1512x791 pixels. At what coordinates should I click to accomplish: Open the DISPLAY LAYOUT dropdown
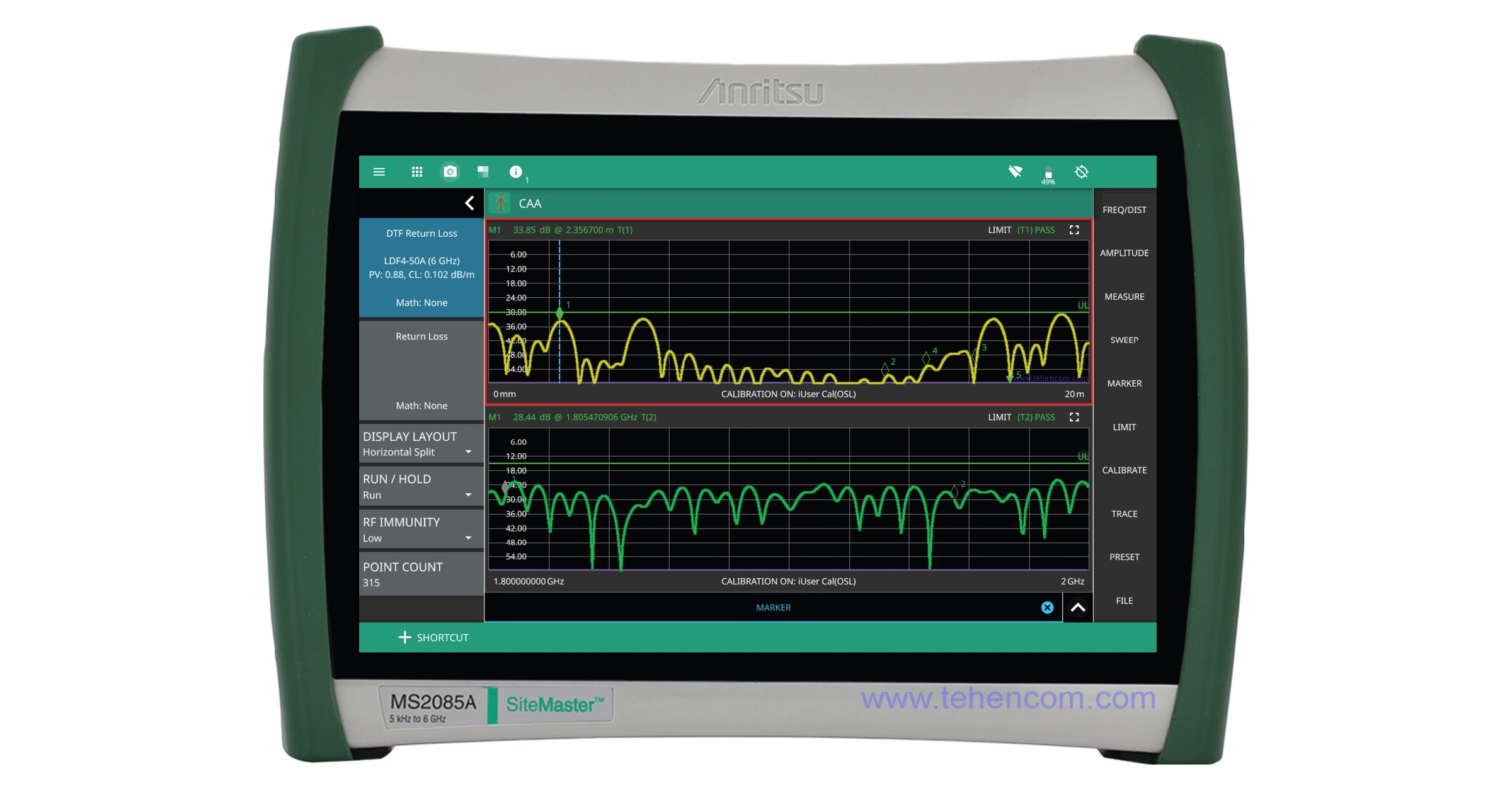click(x=421, y=444)
